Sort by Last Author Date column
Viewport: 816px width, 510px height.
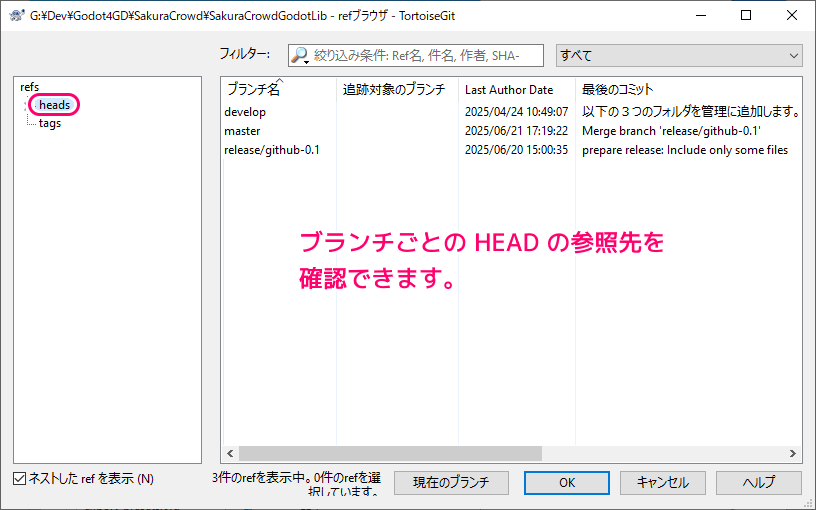[x=508, y=90]
